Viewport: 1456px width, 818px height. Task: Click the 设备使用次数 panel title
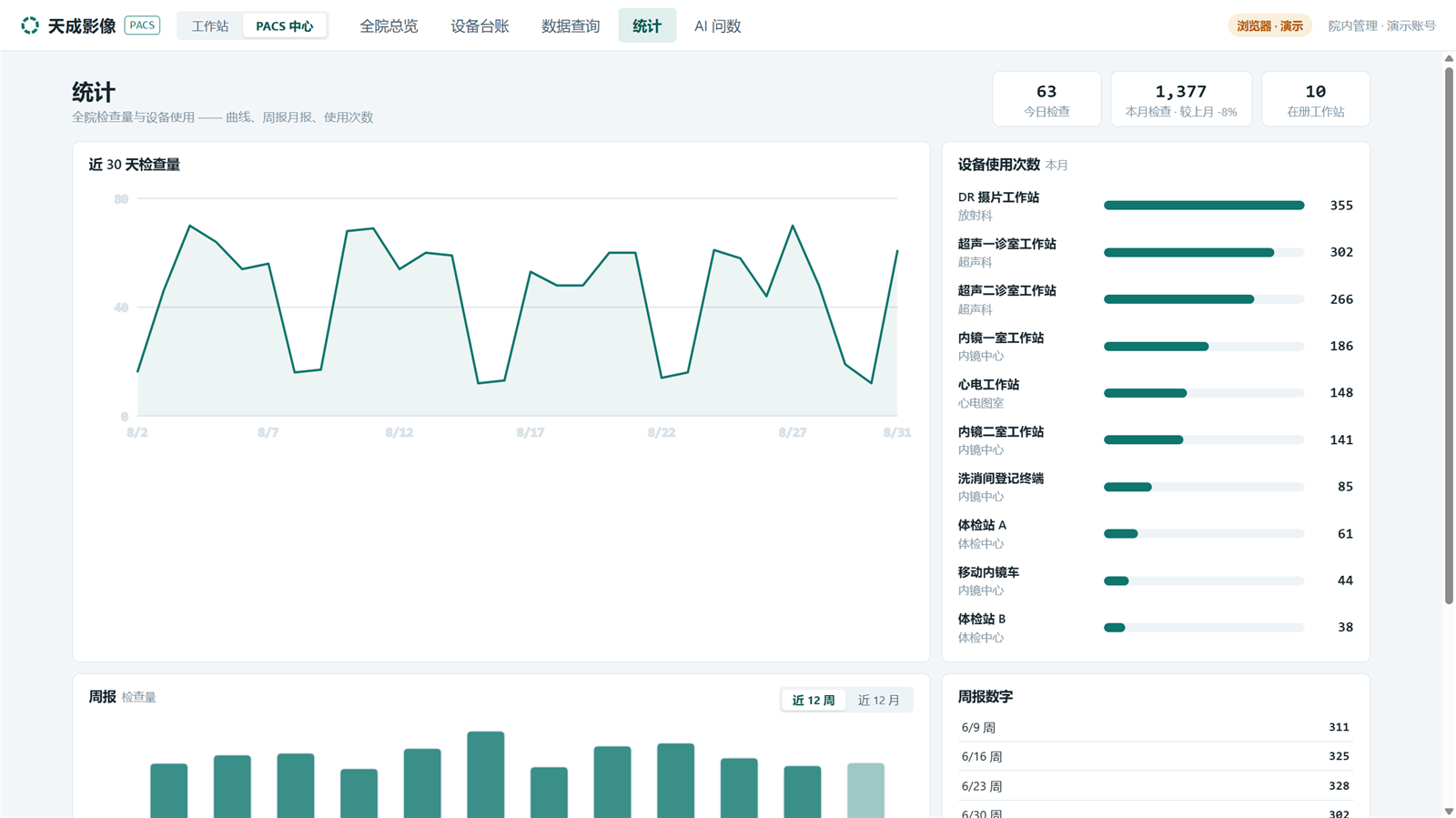coord(998,165)
